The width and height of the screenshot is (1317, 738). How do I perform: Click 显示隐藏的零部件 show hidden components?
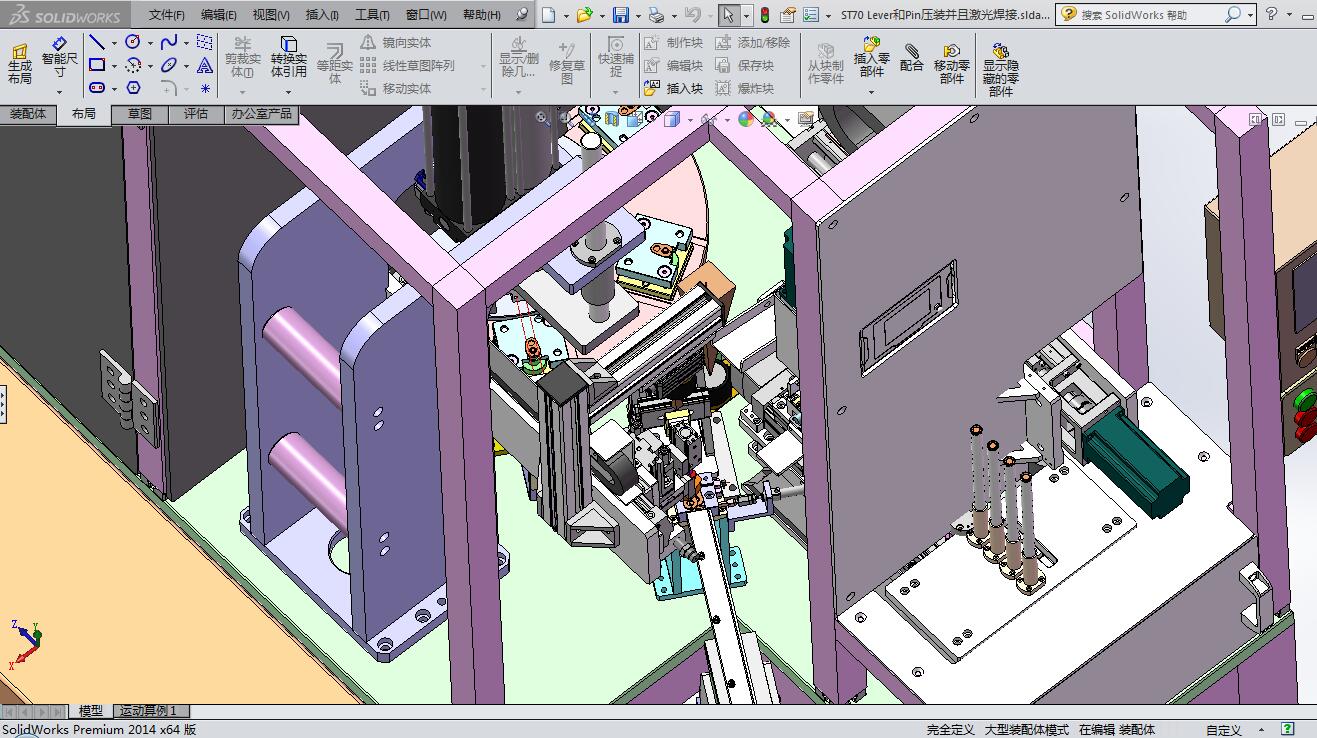(1000, 69)
